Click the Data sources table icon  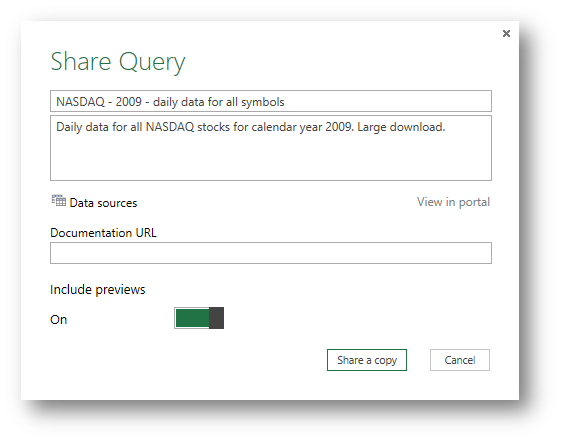coord(59,201)
